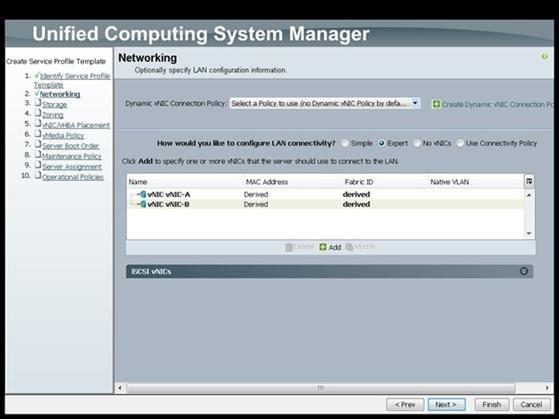Click the Delete button below vNIC table
Image resolution: width=559 pixels, height=419 pixels.
pyautogui.click(x=299, y=247)
